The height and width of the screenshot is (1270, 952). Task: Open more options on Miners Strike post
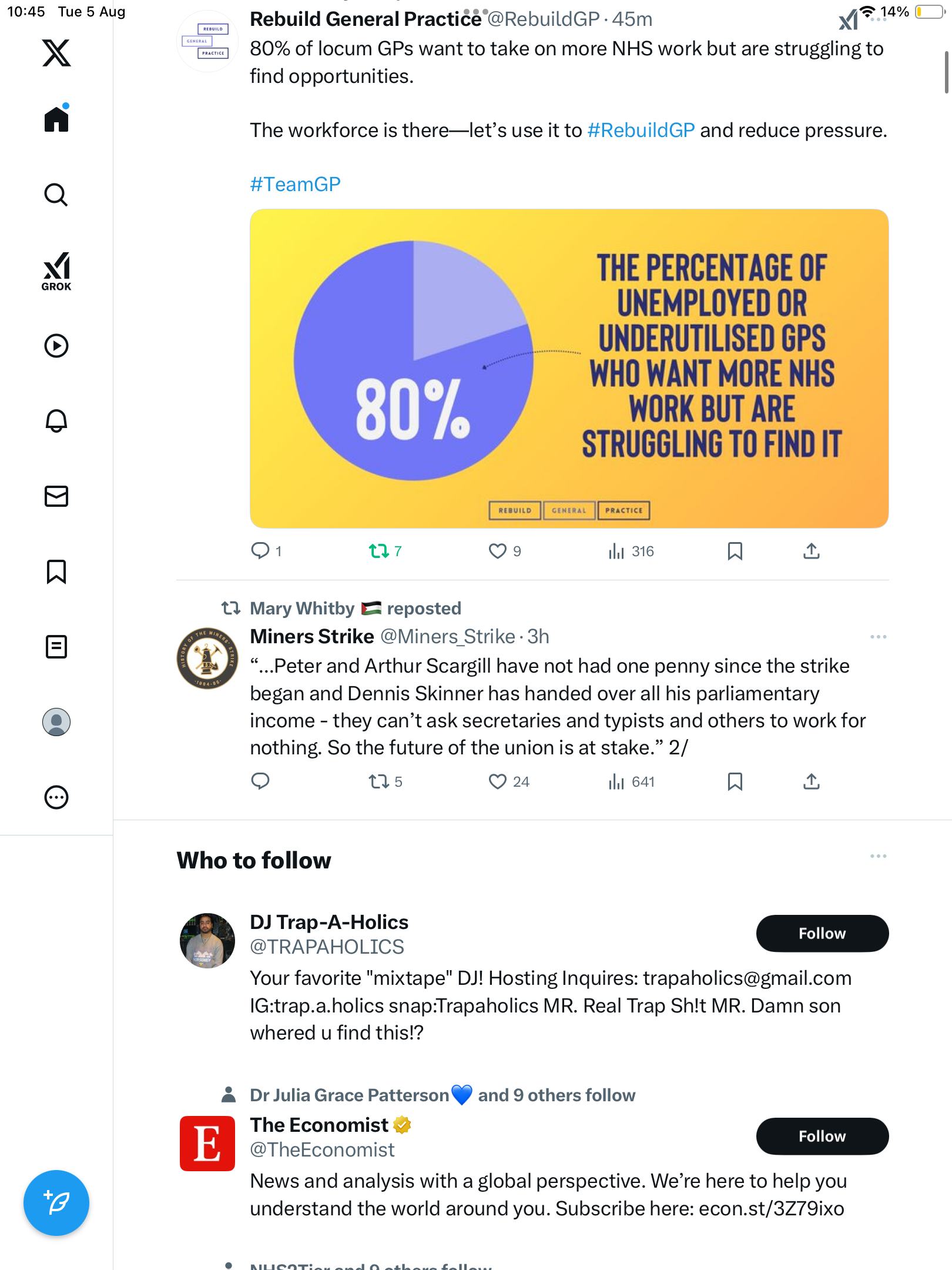pyautogui.click(x=878, y=637)
